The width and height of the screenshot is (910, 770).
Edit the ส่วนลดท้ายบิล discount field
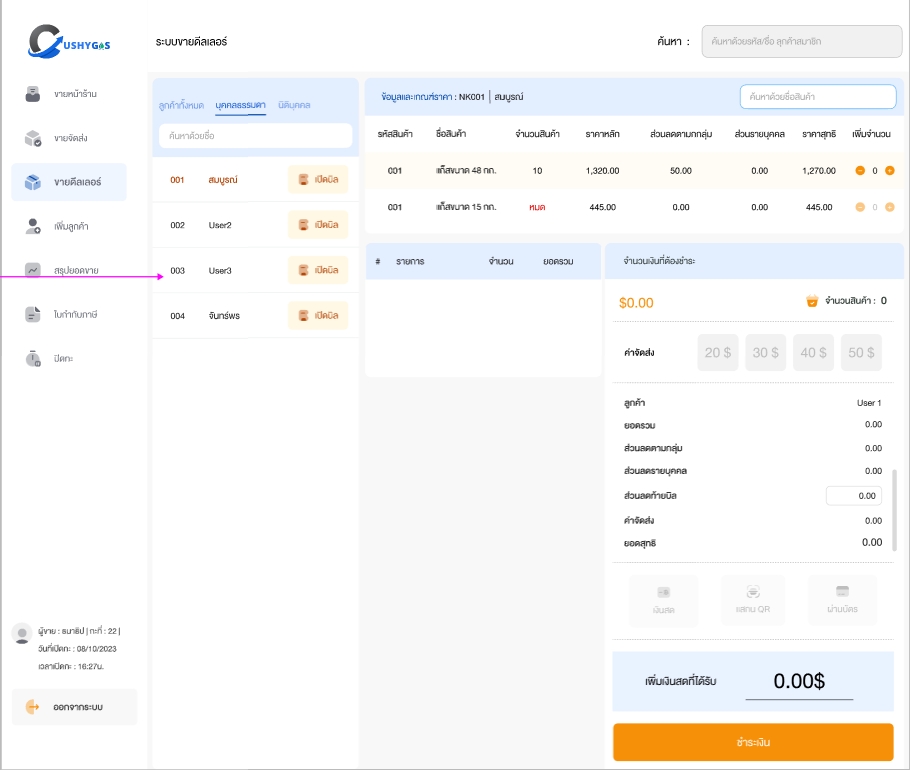[x=854, y=496]
